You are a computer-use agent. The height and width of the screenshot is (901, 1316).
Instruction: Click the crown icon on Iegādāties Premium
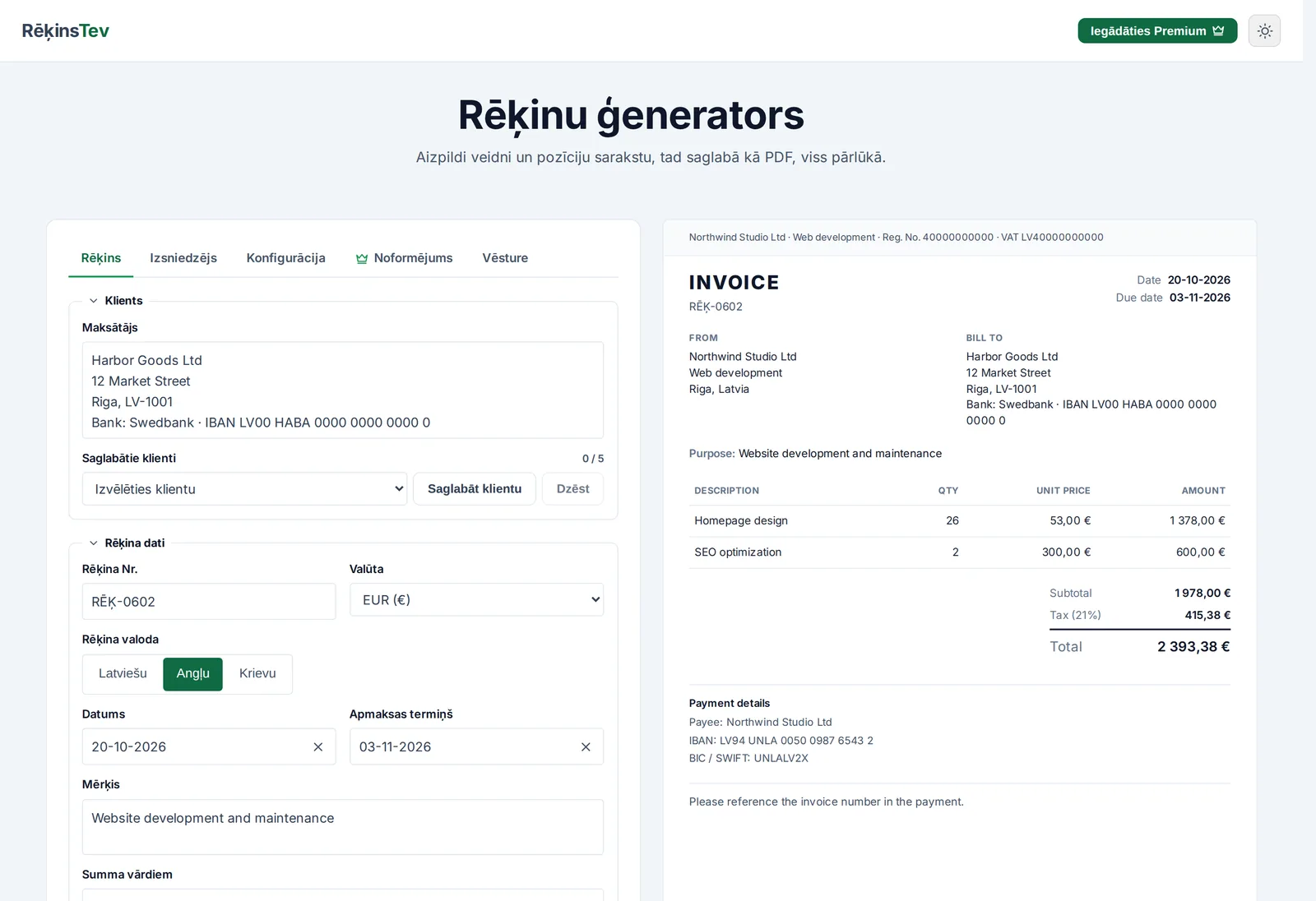[1218, 30]
